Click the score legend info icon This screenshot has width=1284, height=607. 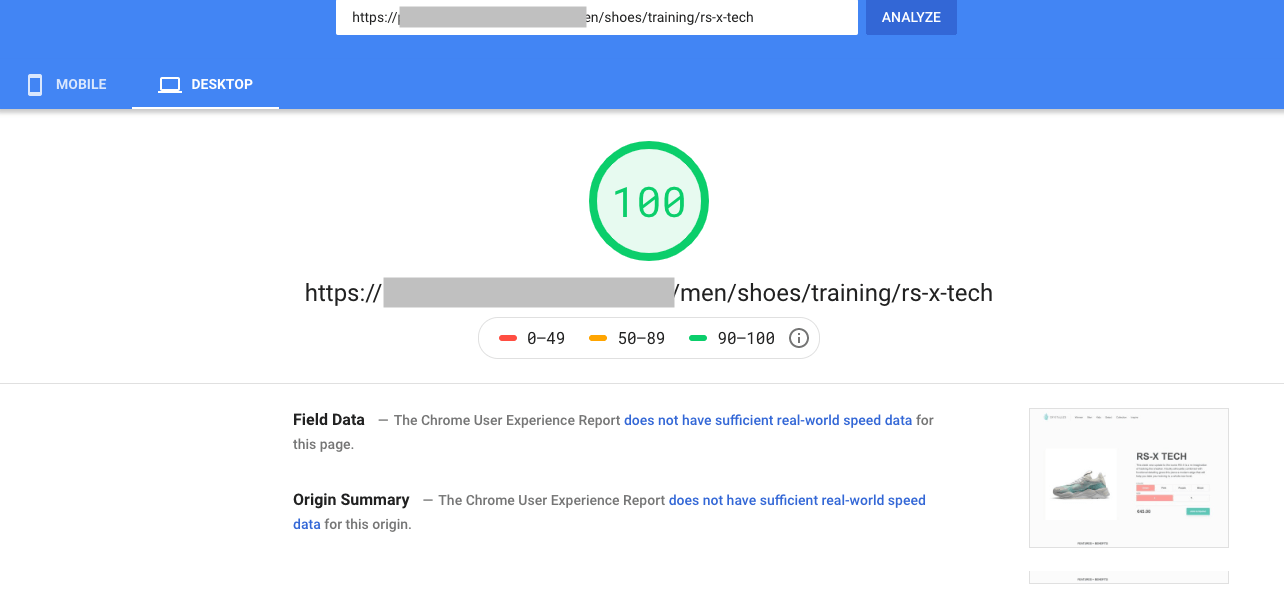coord(798,338)
